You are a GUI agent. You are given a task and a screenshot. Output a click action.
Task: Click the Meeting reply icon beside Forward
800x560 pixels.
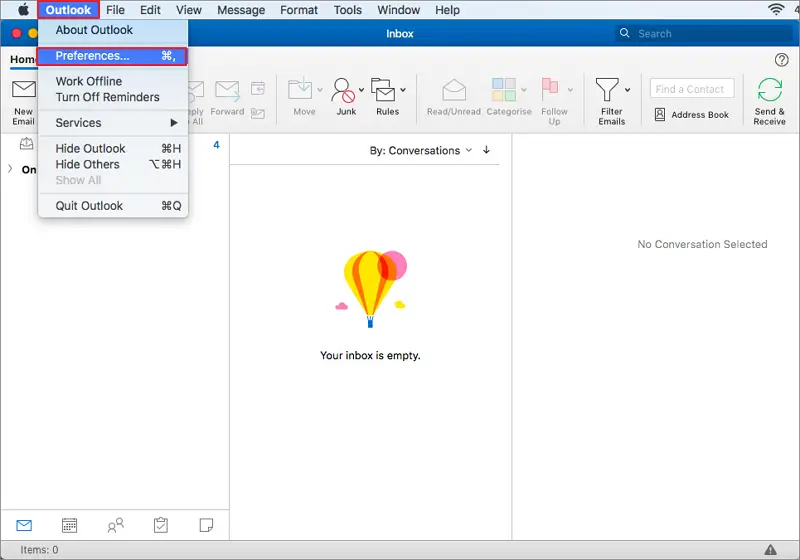(258, 88)
